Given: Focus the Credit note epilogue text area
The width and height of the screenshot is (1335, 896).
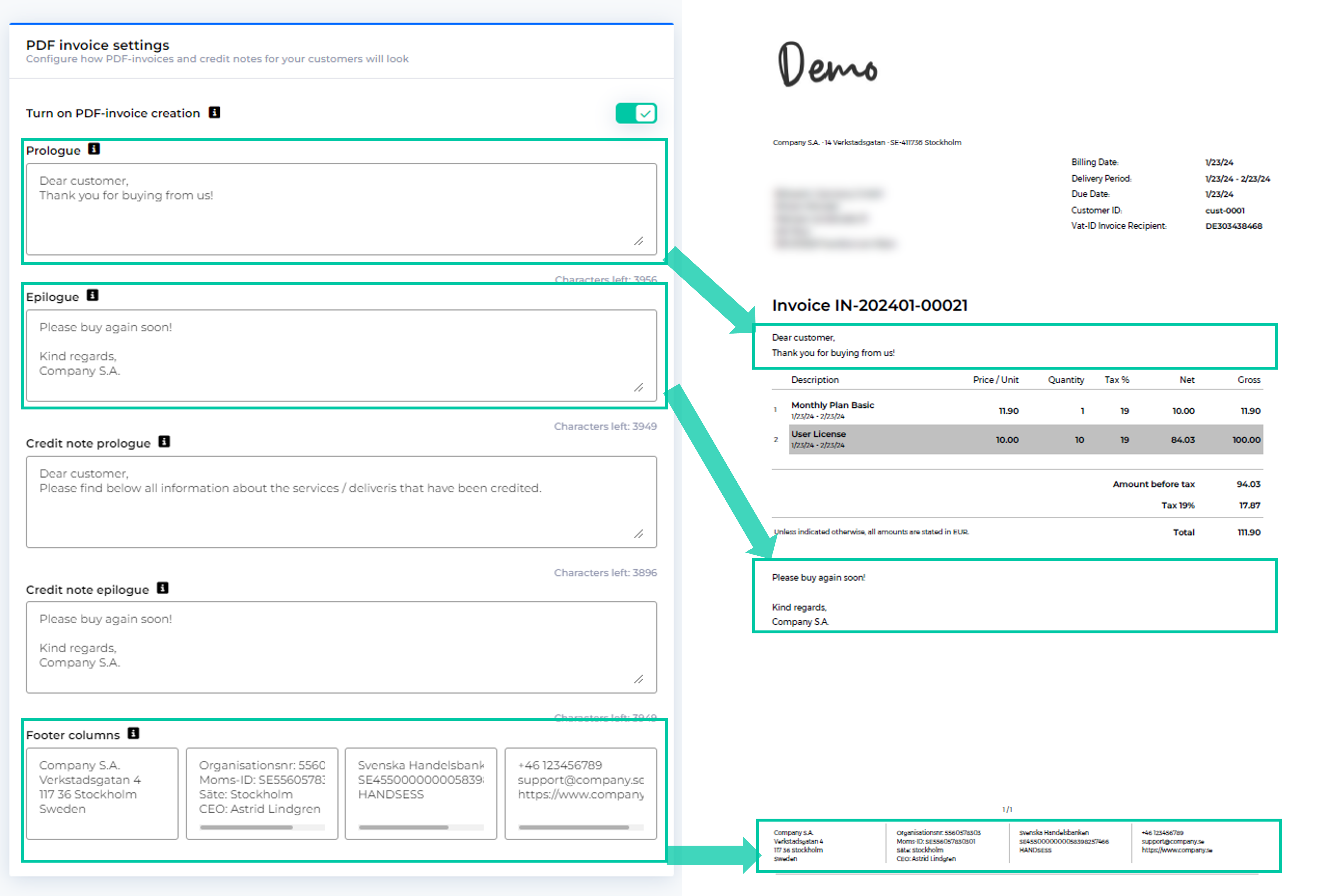Looking at the screenshot, I should 341,647.
